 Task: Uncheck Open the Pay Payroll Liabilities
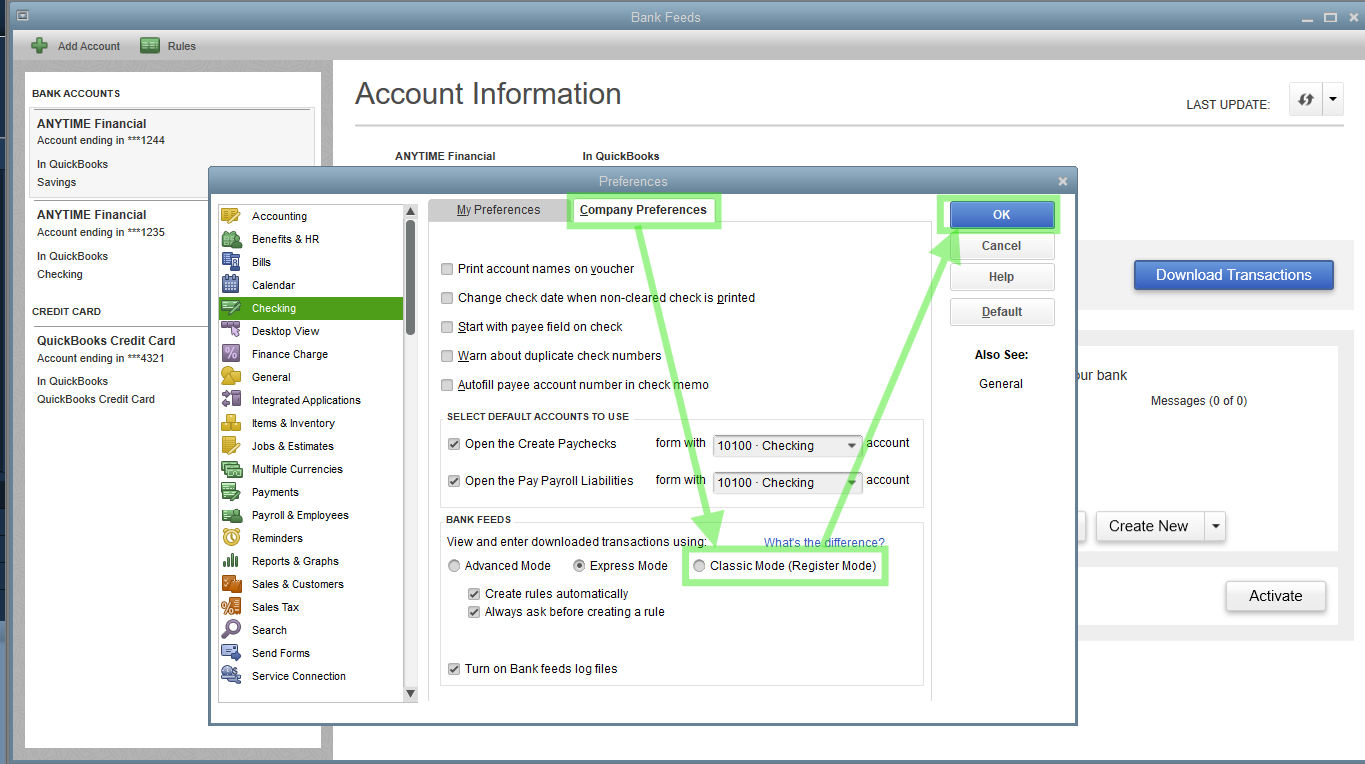(x=454, y=481)
